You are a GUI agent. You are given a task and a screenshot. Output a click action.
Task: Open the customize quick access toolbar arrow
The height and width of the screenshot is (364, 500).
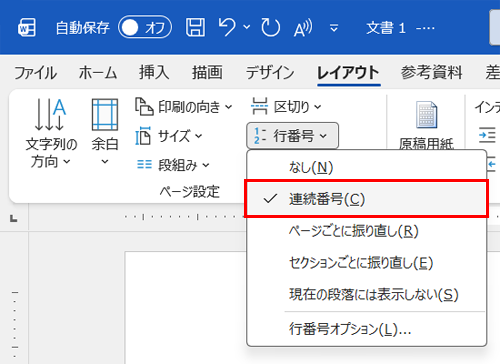(334, 28)
